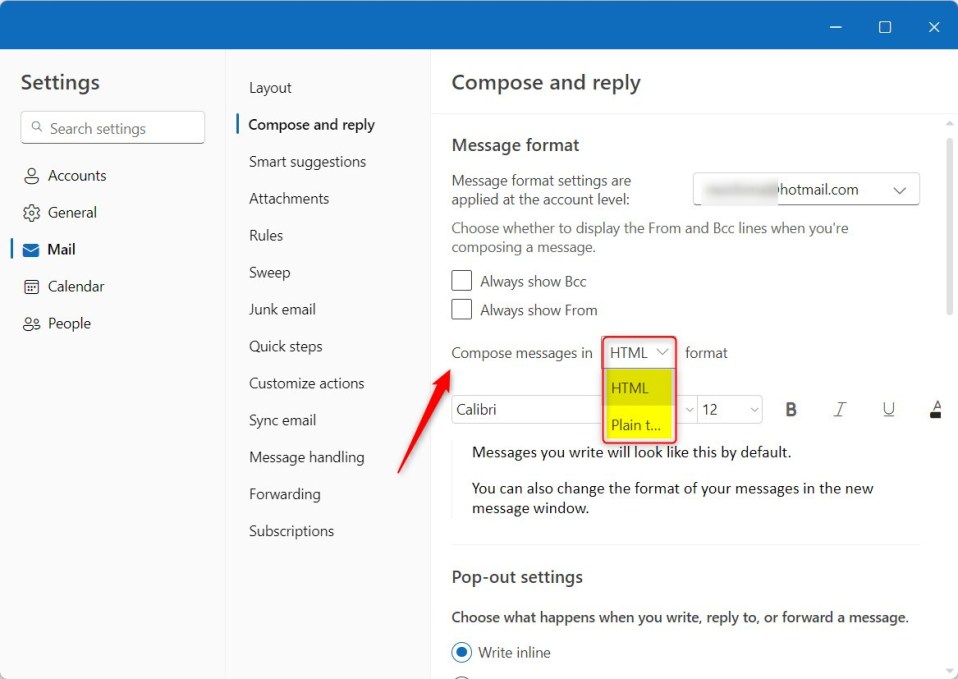Click the Accounts person icon
The image size is (958, 679).
point(31,176)
